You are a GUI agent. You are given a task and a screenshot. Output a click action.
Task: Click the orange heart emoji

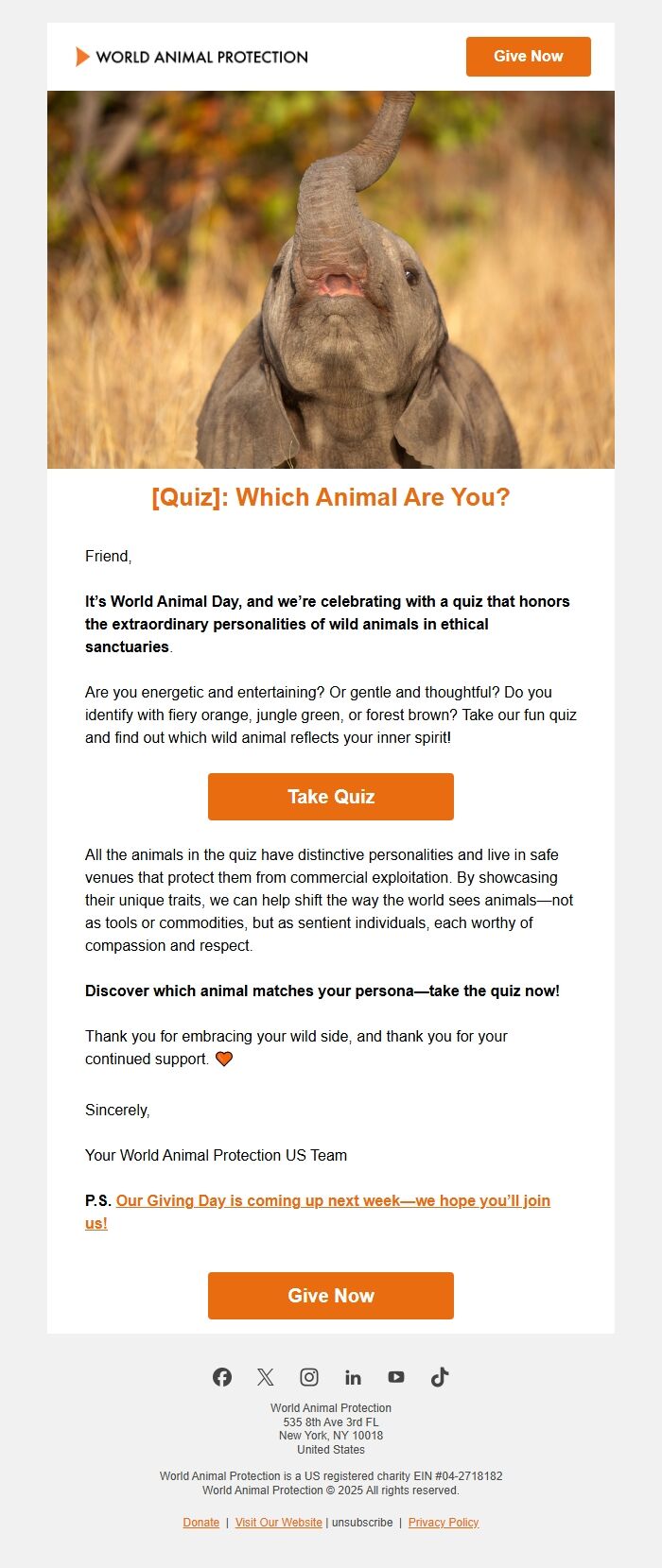click(x=224, y=1059)
